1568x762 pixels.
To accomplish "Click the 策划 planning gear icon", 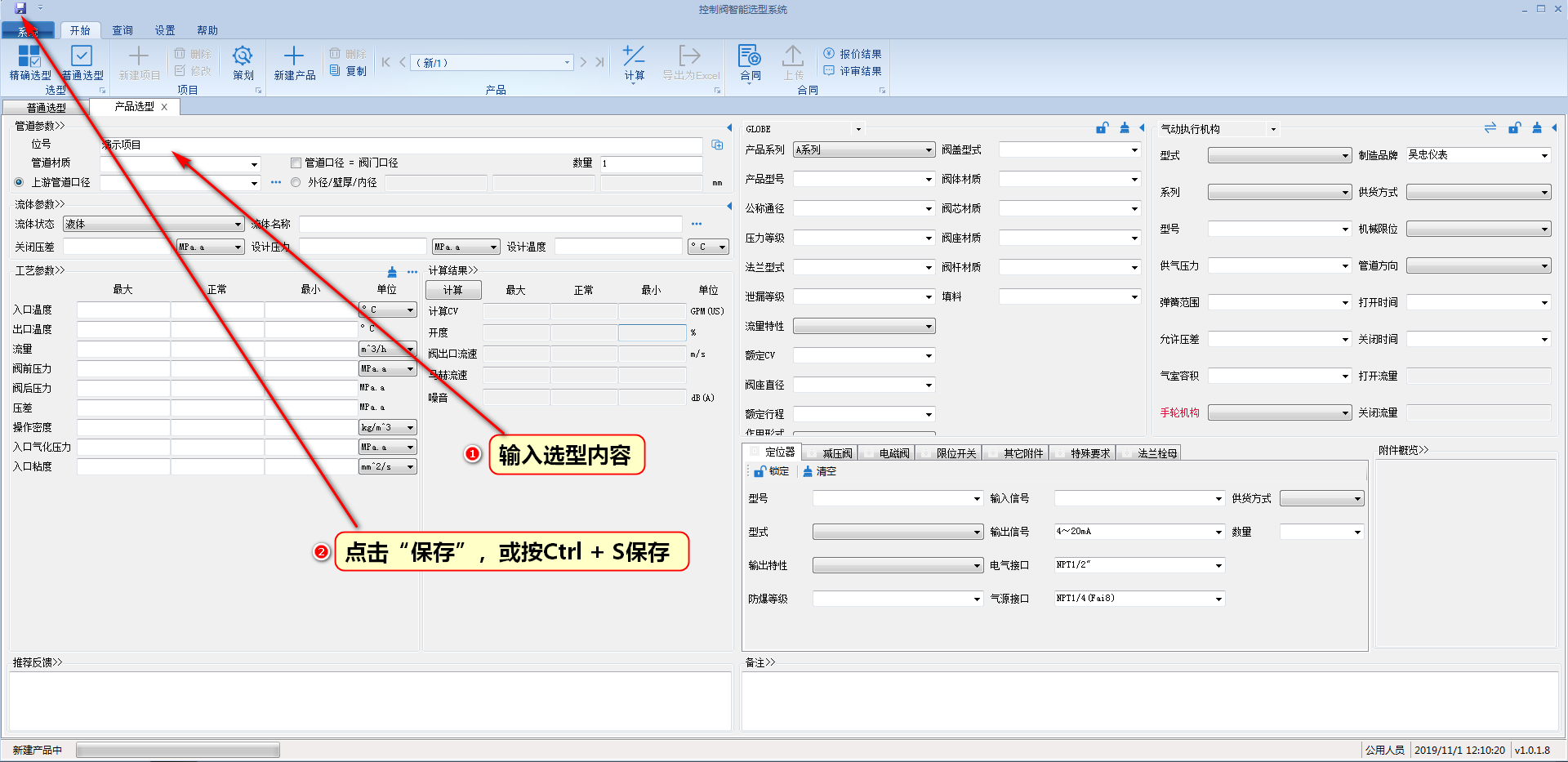I will [243, 57].
